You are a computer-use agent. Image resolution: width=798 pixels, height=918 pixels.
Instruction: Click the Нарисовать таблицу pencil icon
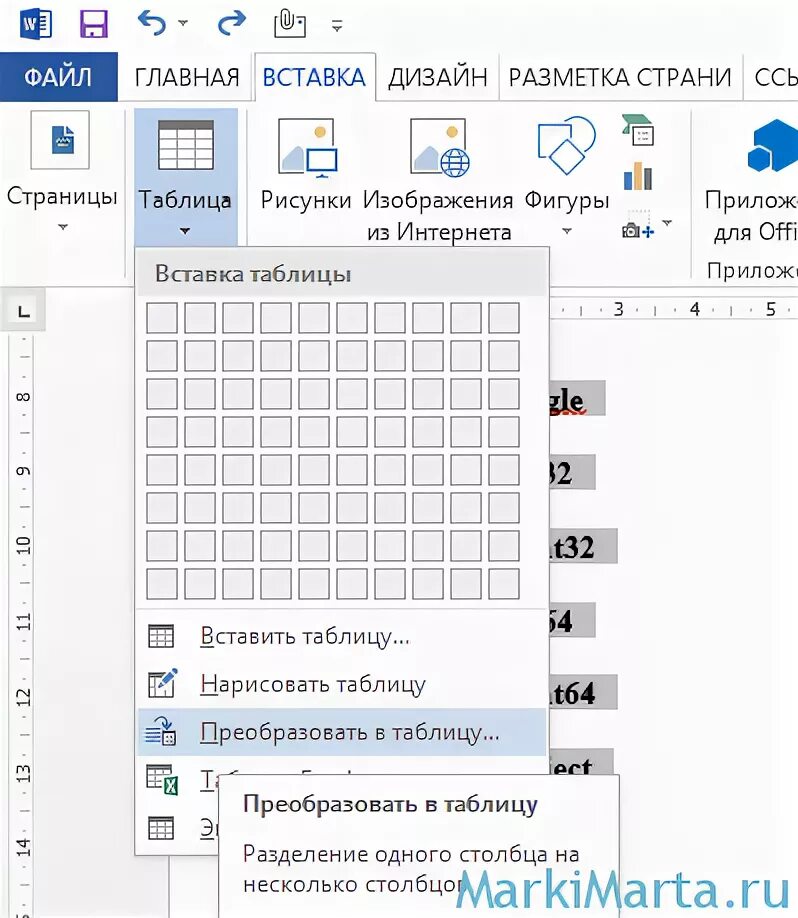(162, 683)
